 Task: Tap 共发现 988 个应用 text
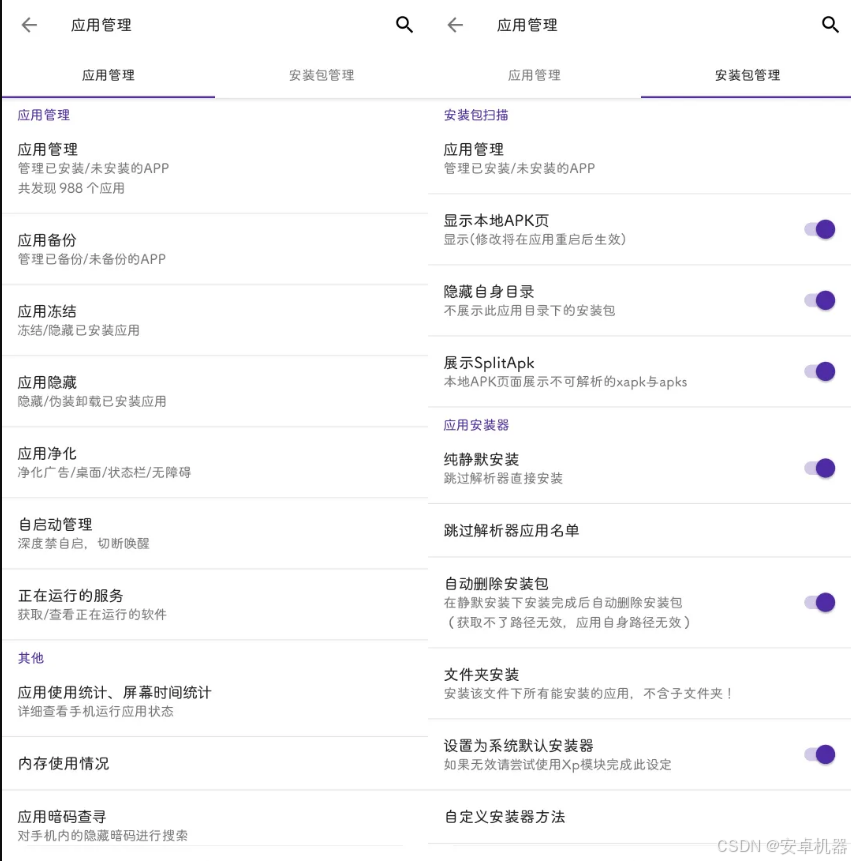71,188
